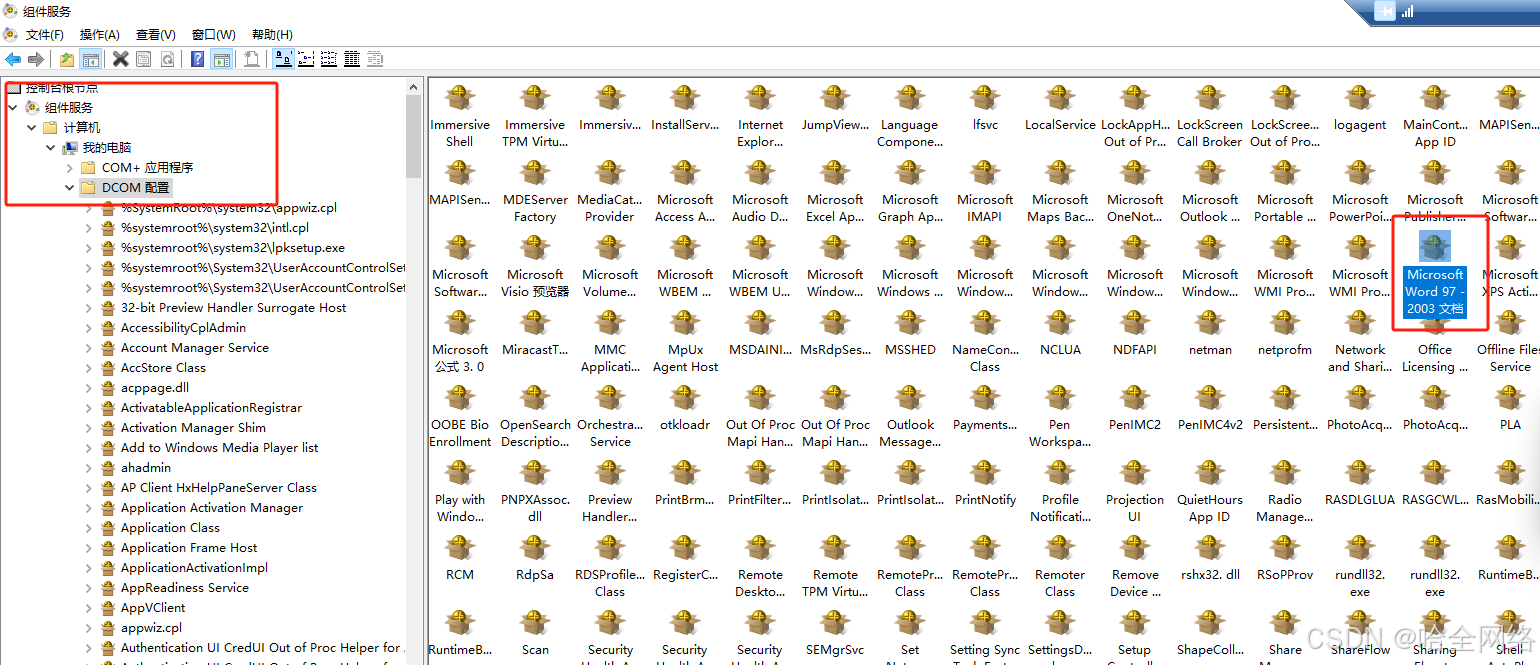
Task: Open the 操作(A) menu
Action: [99, 34]
